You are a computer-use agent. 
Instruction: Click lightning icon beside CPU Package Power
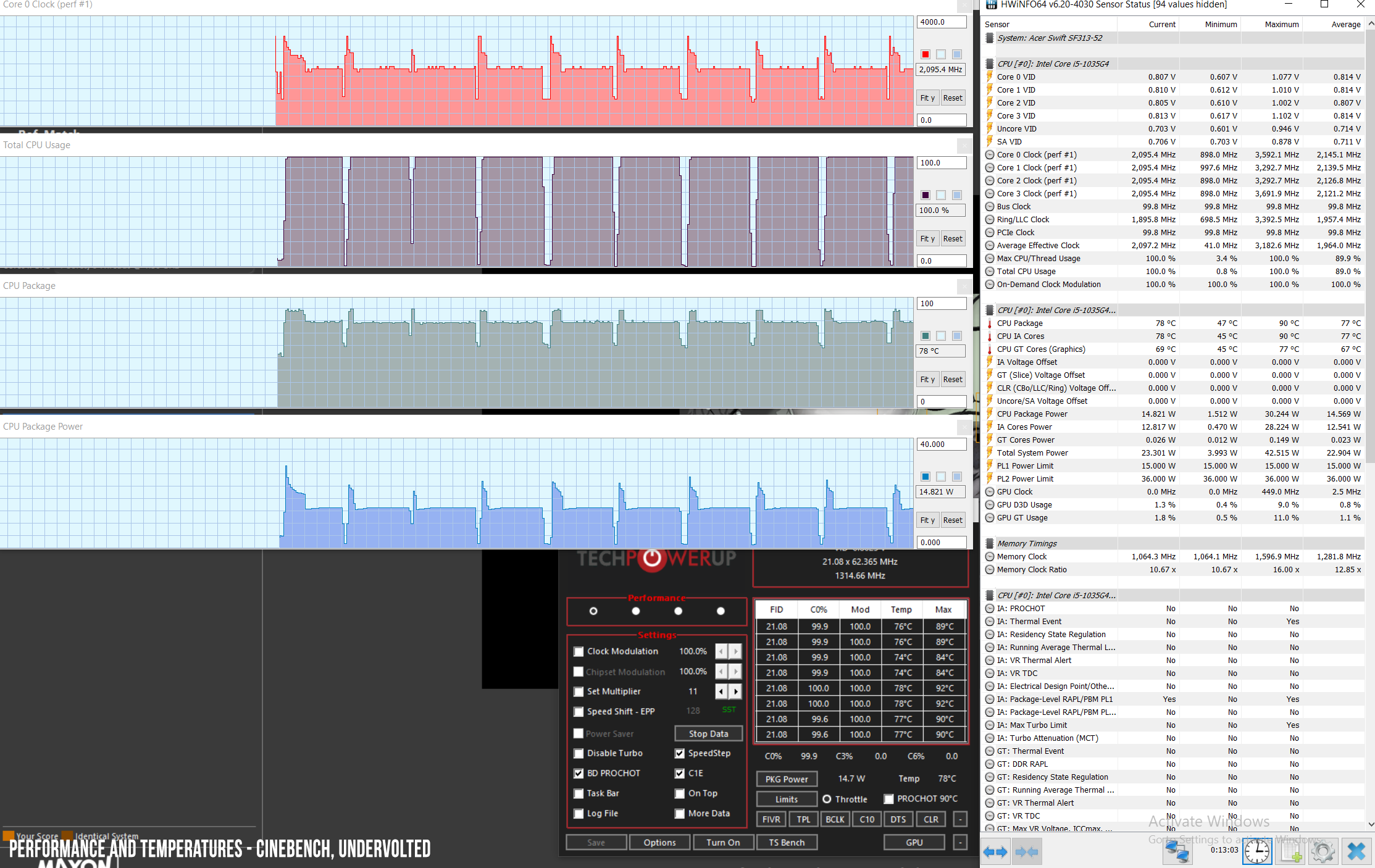(990, 414)
